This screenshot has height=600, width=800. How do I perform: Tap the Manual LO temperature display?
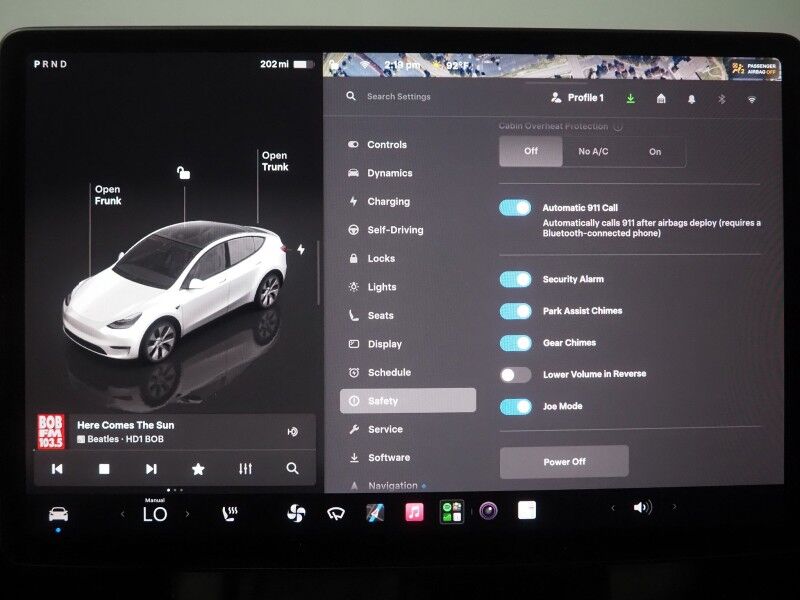(155, 512)
